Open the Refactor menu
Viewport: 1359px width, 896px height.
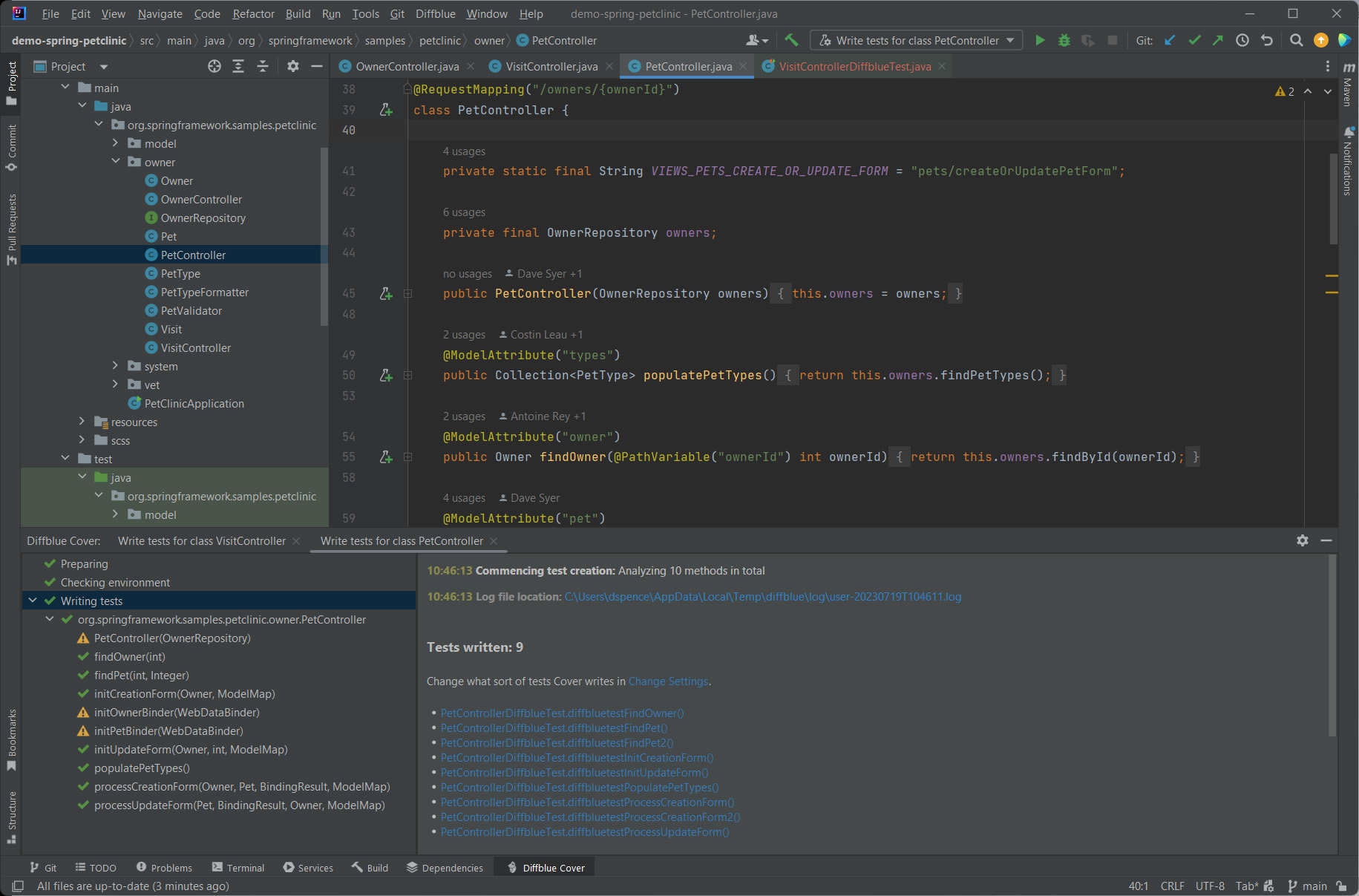point(253,13)
